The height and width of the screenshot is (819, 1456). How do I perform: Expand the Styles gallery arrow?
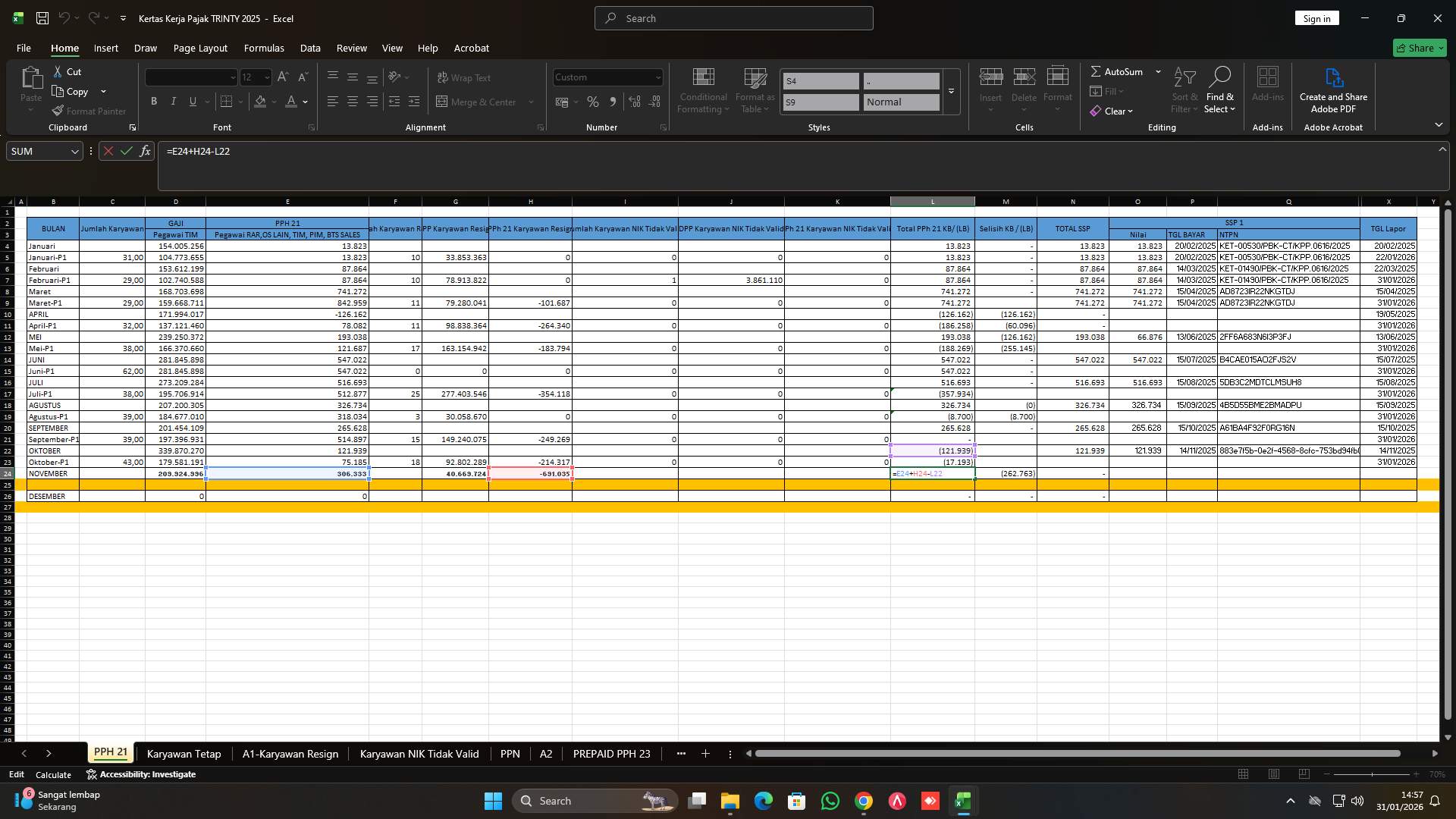pyautogui.click(x=951, y=92)
